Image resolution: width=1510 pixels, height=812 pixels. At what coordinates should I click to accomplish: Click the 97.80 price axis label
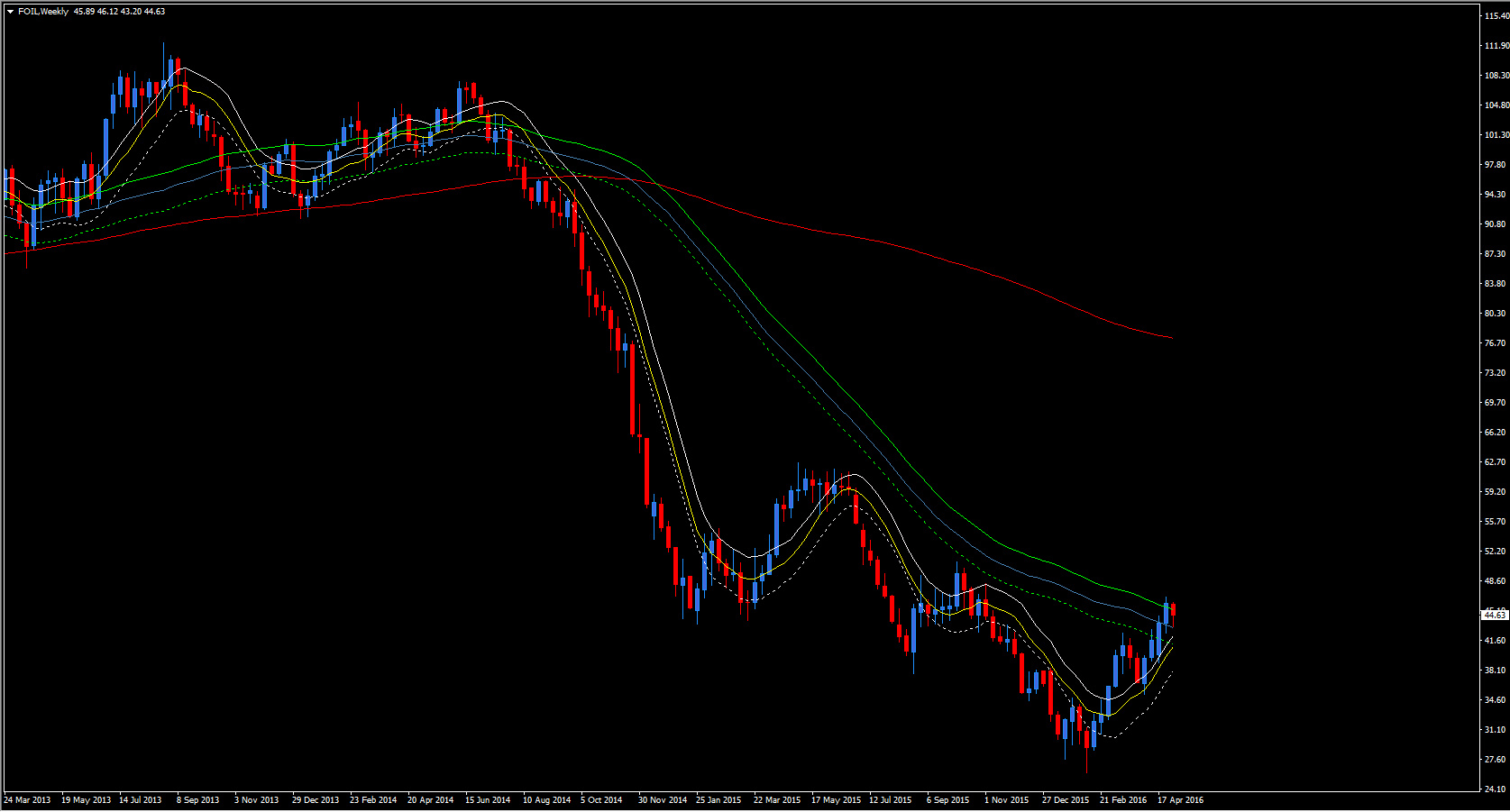coord(1496,165)
